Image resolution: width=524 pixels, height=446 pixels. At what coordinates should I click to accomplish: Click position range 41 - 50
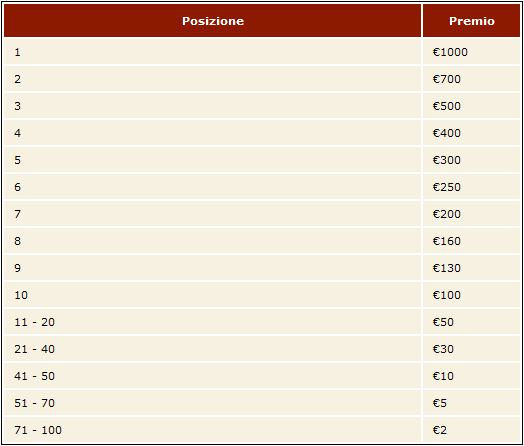(34, 376)
